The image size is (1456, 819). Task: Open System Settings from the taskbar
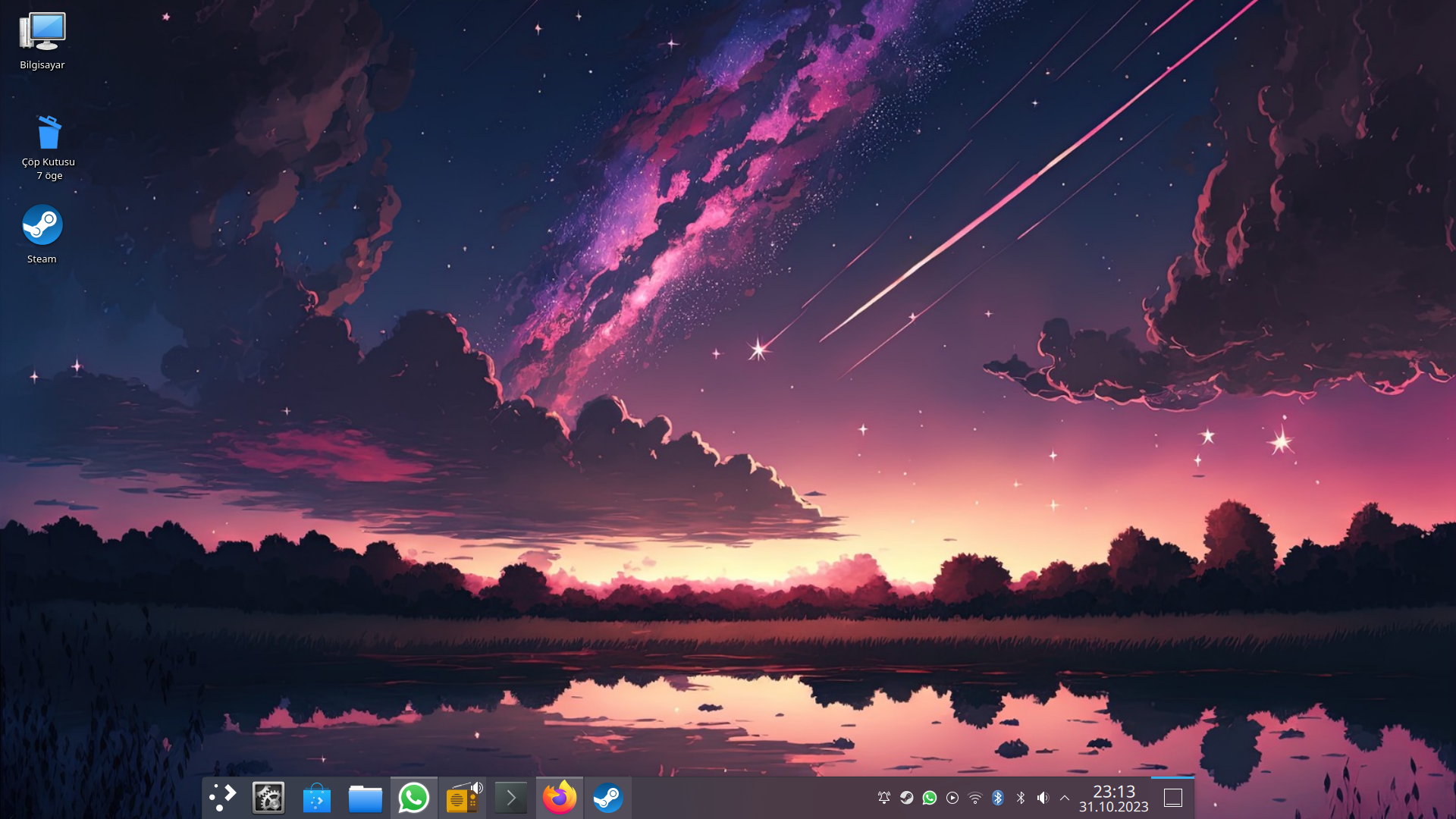pyautogui.click(x=268, y=798)
